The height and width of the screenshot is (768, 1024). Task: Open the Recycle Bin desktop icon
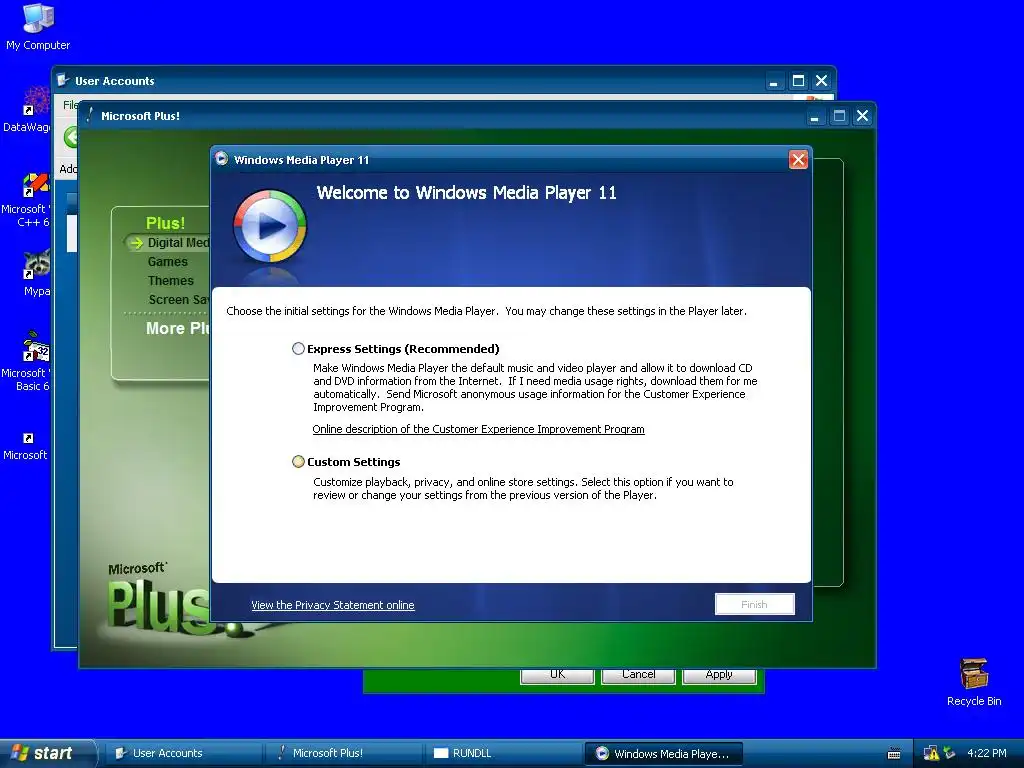pyautogui.click(x=974, y=682)
